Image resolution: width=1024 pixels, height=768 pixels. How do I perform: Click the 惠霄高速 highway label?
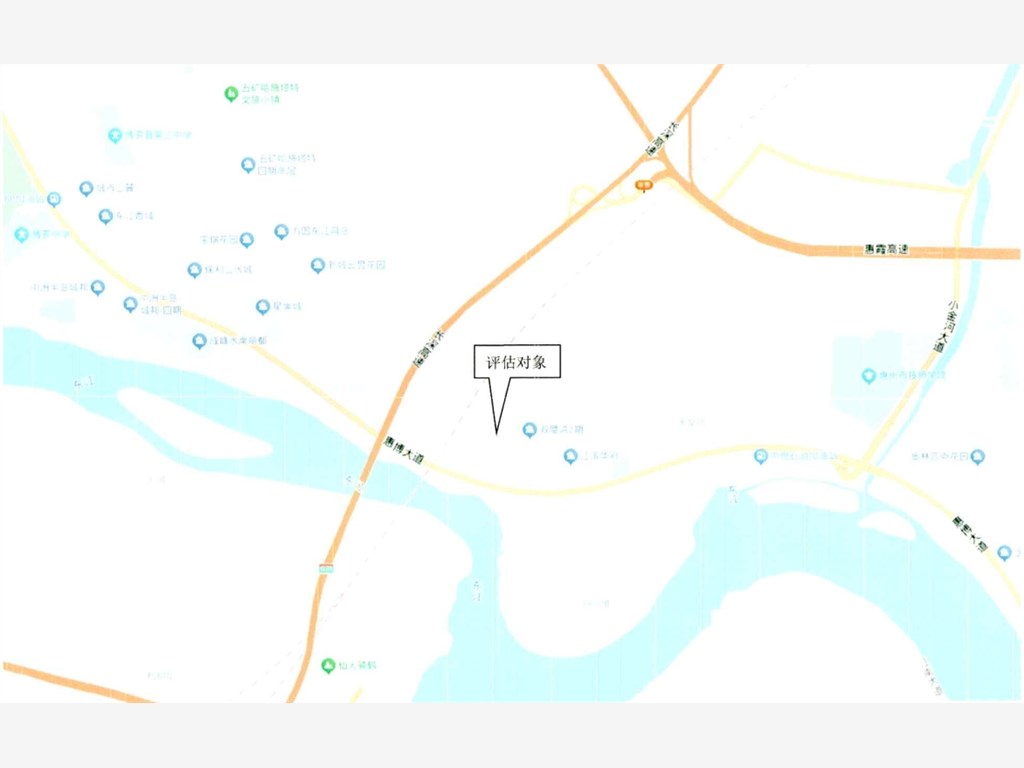pyautogui.click(x=886, y=249)
